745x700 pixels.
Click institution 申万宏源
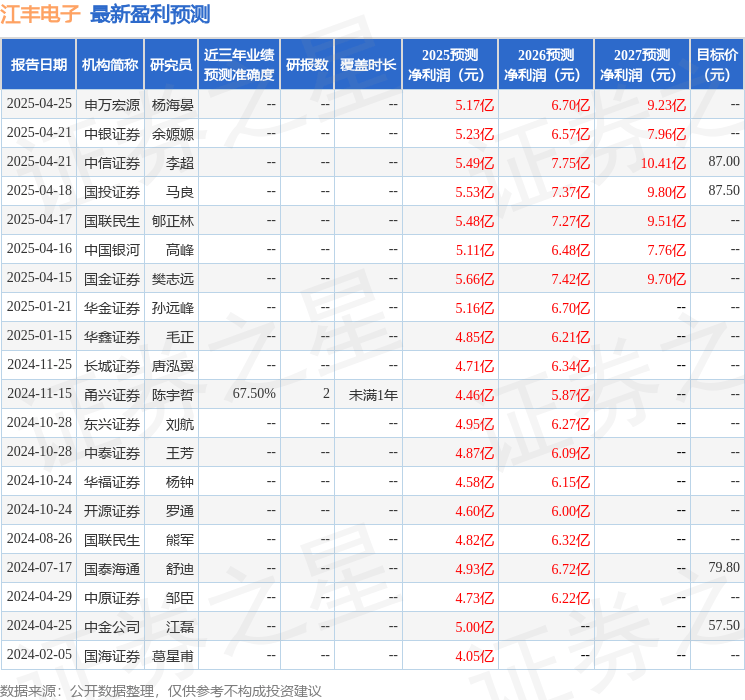tap(112, 105)
